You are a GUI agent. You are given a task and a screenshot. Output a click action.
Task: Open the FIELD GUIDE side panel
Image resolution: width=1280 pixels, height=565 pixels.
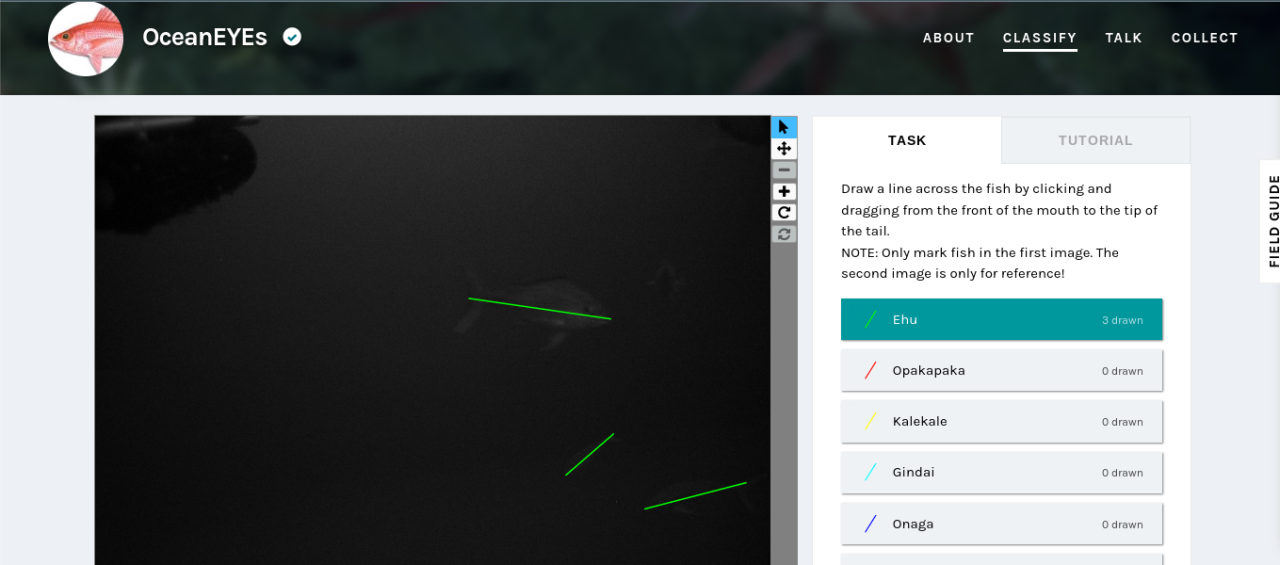coord(1273,221)
